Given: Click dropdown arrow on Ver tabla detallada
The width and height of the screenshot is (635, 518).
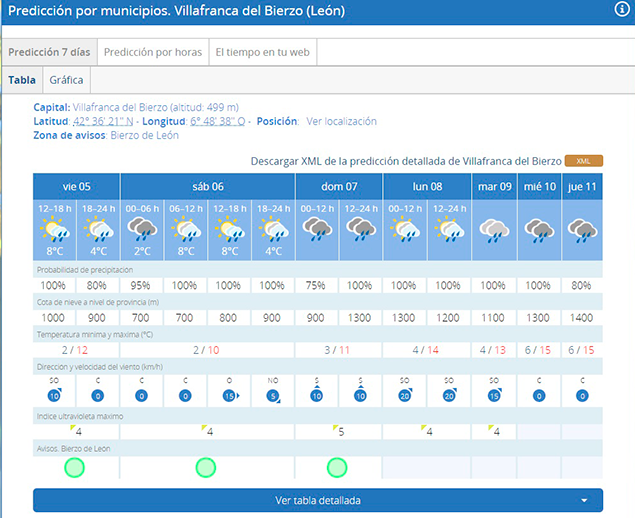Looking at the screenshot, I should [583, 500].
